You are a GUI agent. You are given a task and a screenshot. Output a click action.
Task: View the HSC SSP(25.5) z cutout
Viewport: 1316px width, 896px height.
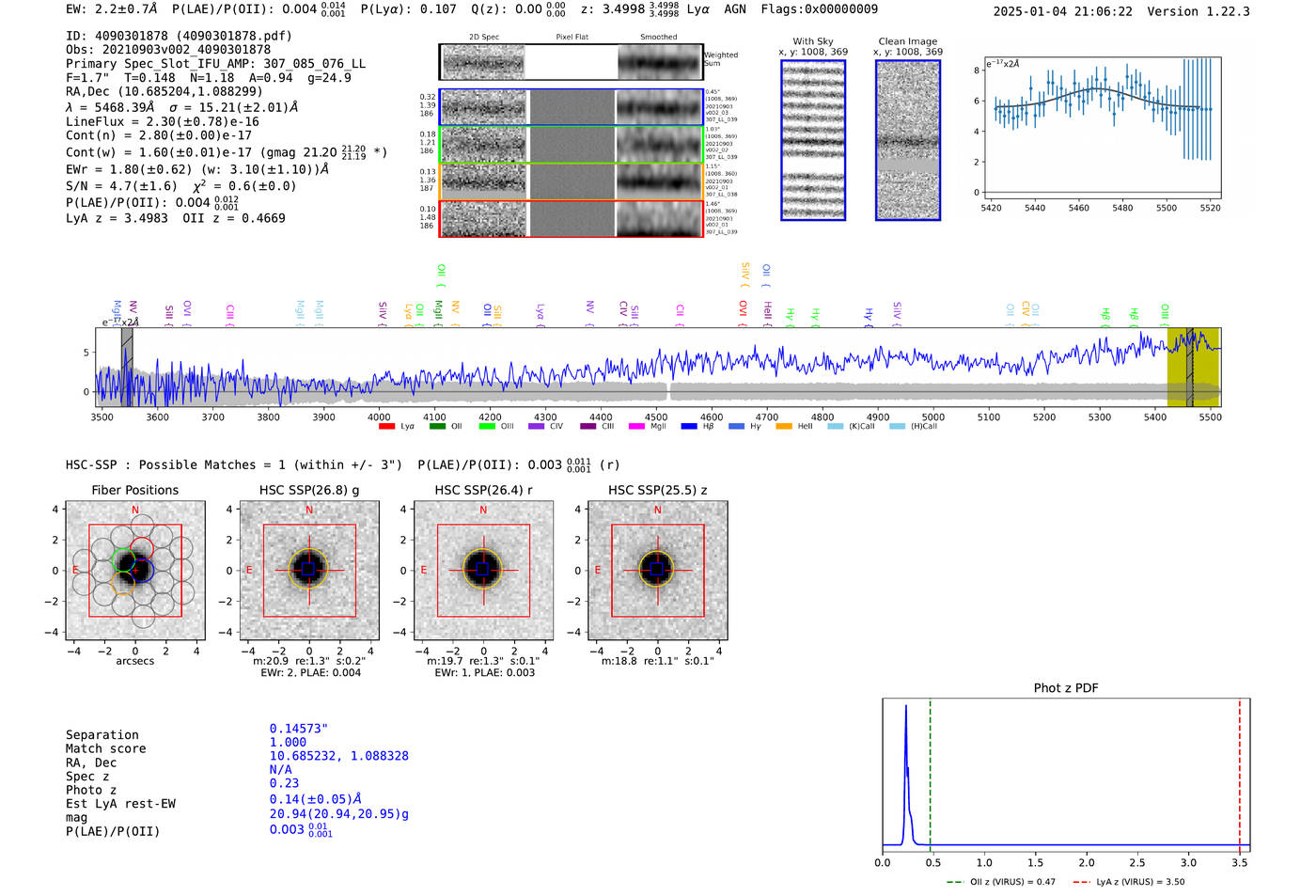point(658,571)
